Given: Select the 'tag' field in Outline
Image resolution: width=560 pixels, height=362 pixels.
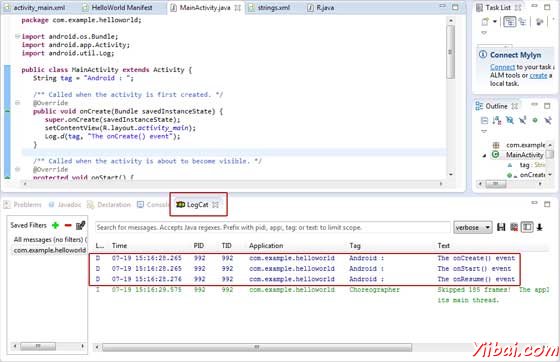Looking at the screenshot, I should 526,165.
